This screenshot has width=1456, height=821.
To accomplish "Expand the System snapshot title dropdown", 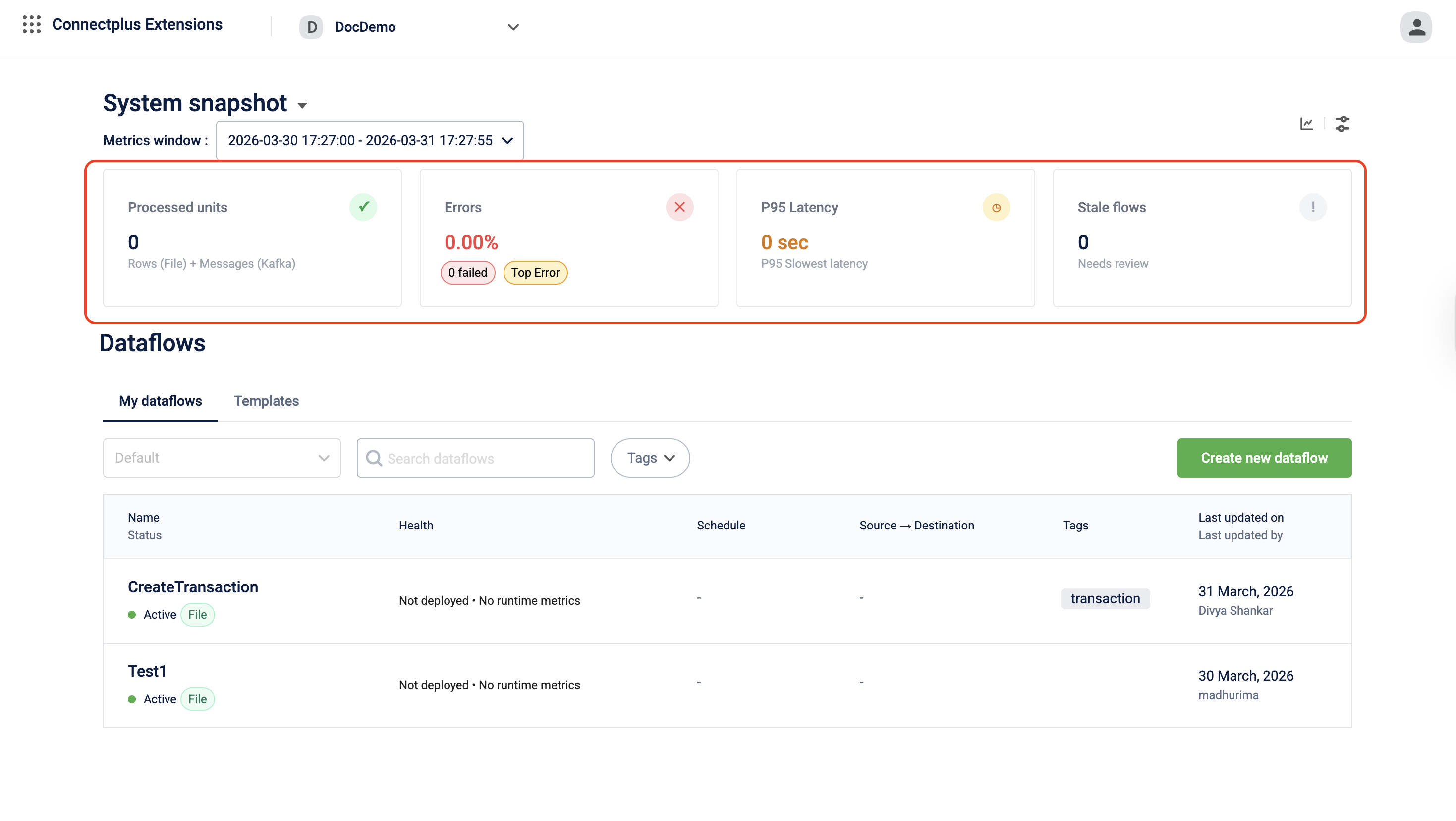I will tap(302, 105).
